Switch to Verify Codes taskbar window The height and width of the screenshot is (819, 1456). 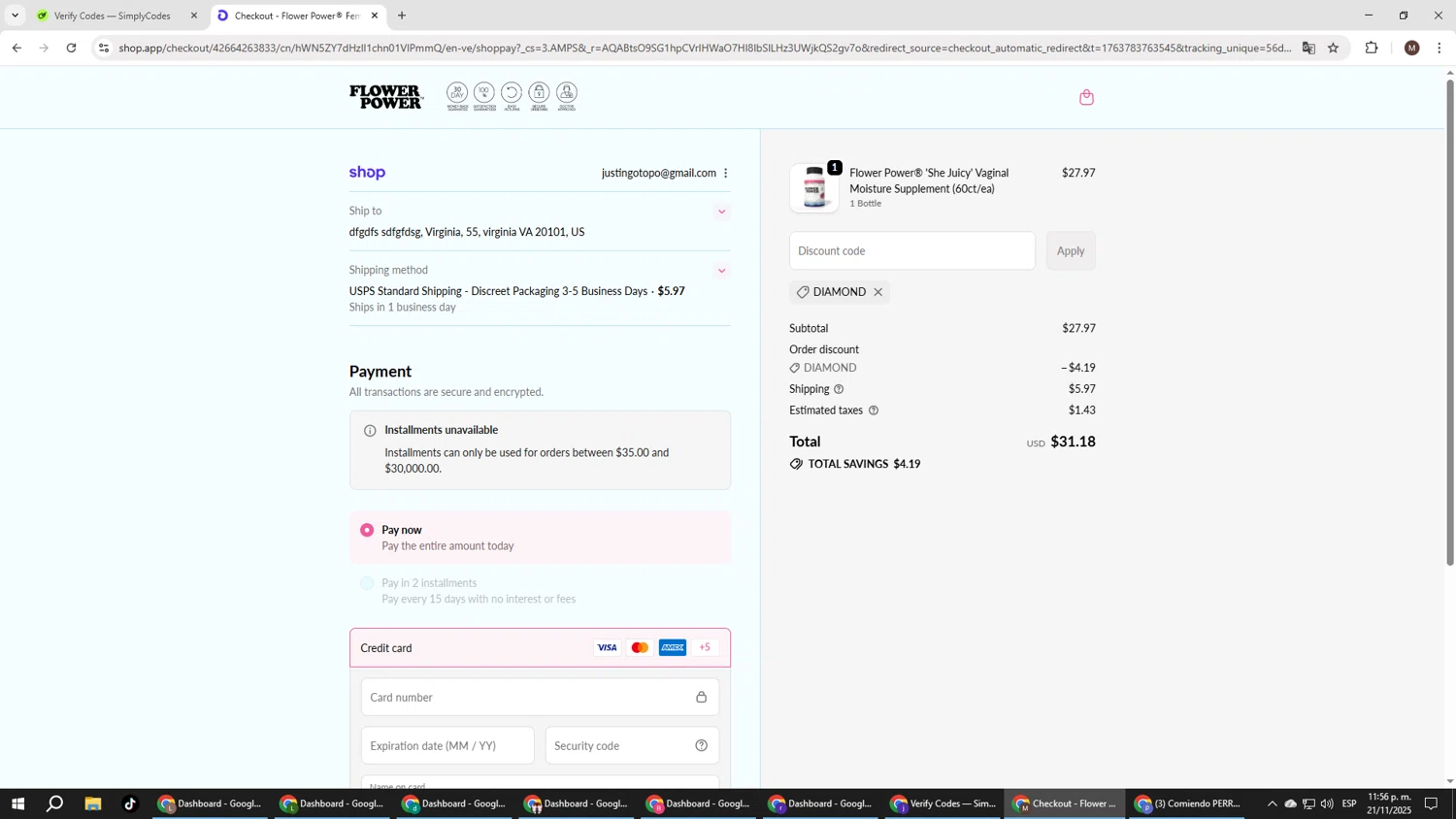pos(943,803)
